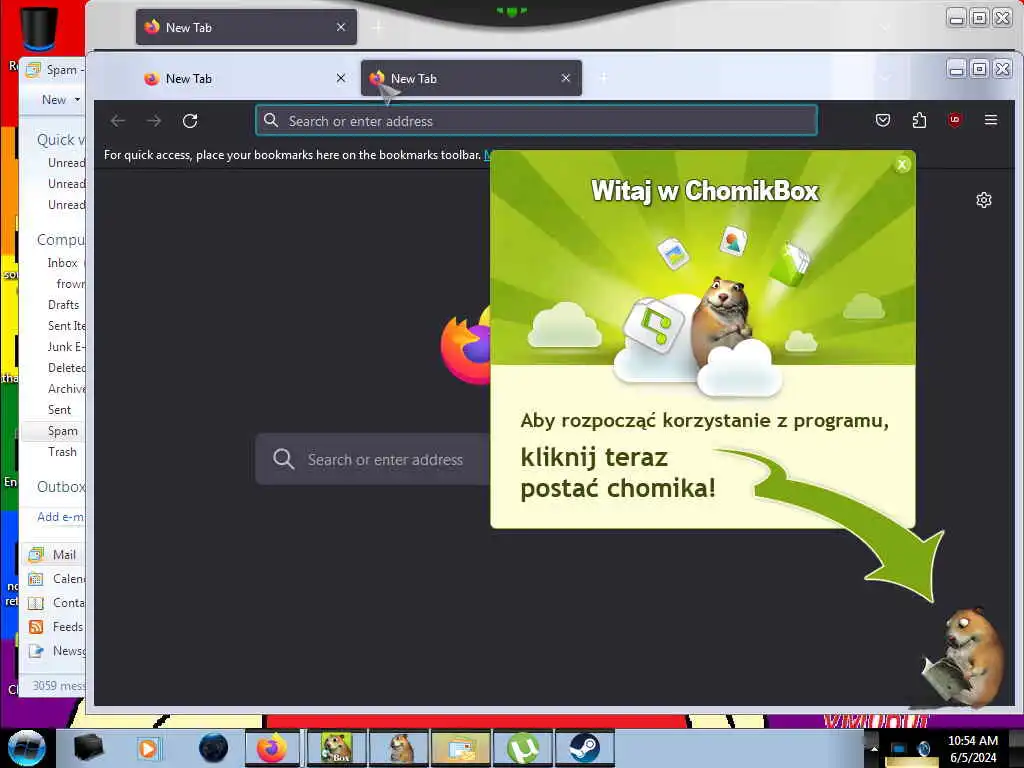This screenshot has height=768, width=1024.
Task: Switch to Calendar view in mail sidebar
Action: [x=56, y=579]
